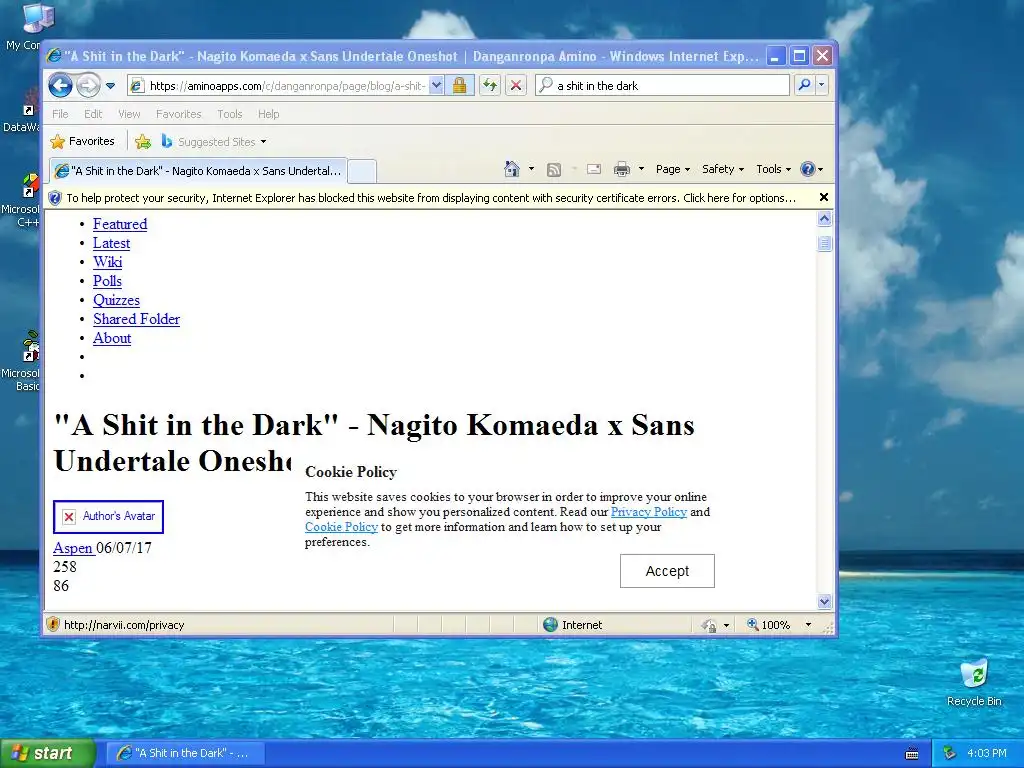Open the Privacy Policy link
Viewport: 1024px width, 768px height.
(648, 512)
